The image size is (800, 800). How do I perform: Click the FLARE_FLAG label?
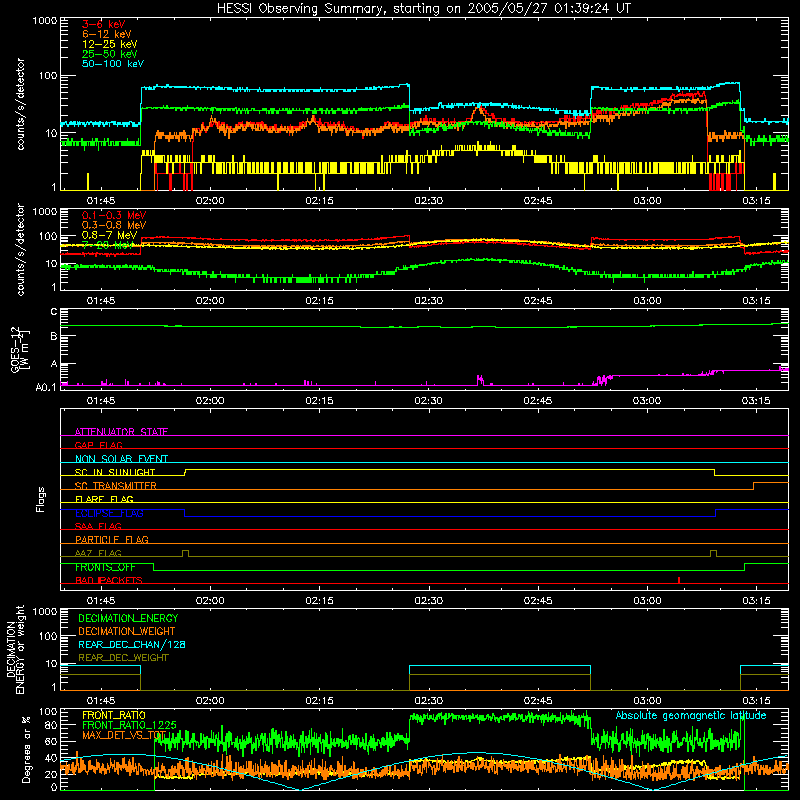click(x=104, y=499)
